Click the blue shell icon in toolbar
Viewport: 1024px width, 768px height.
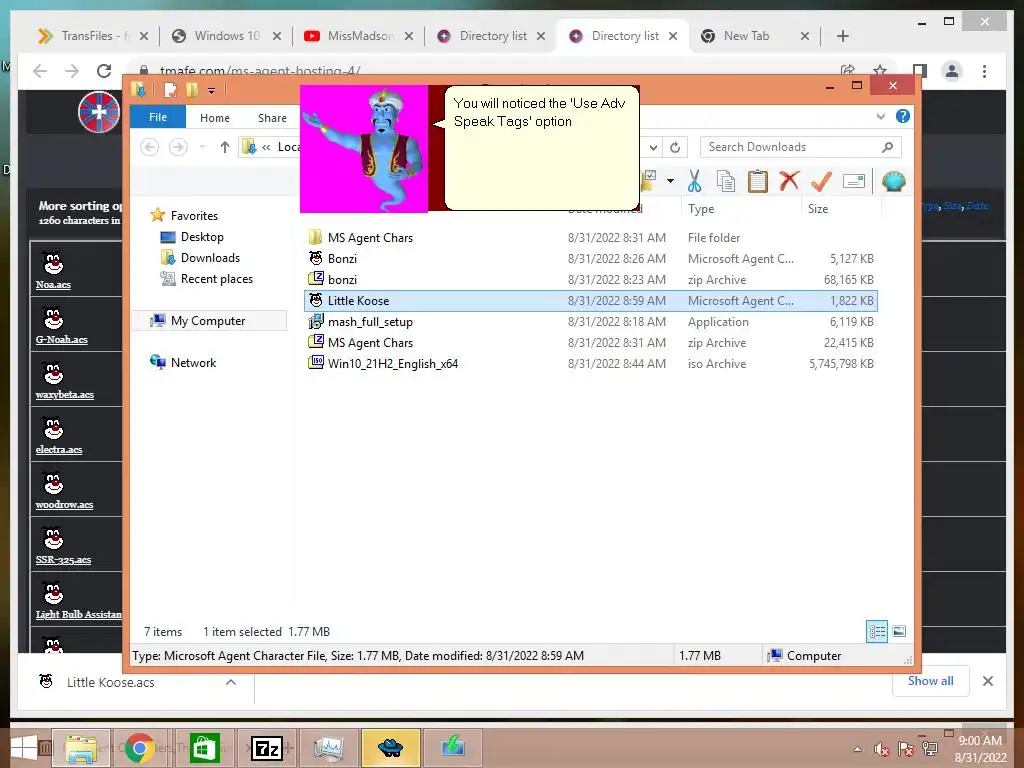893,181
